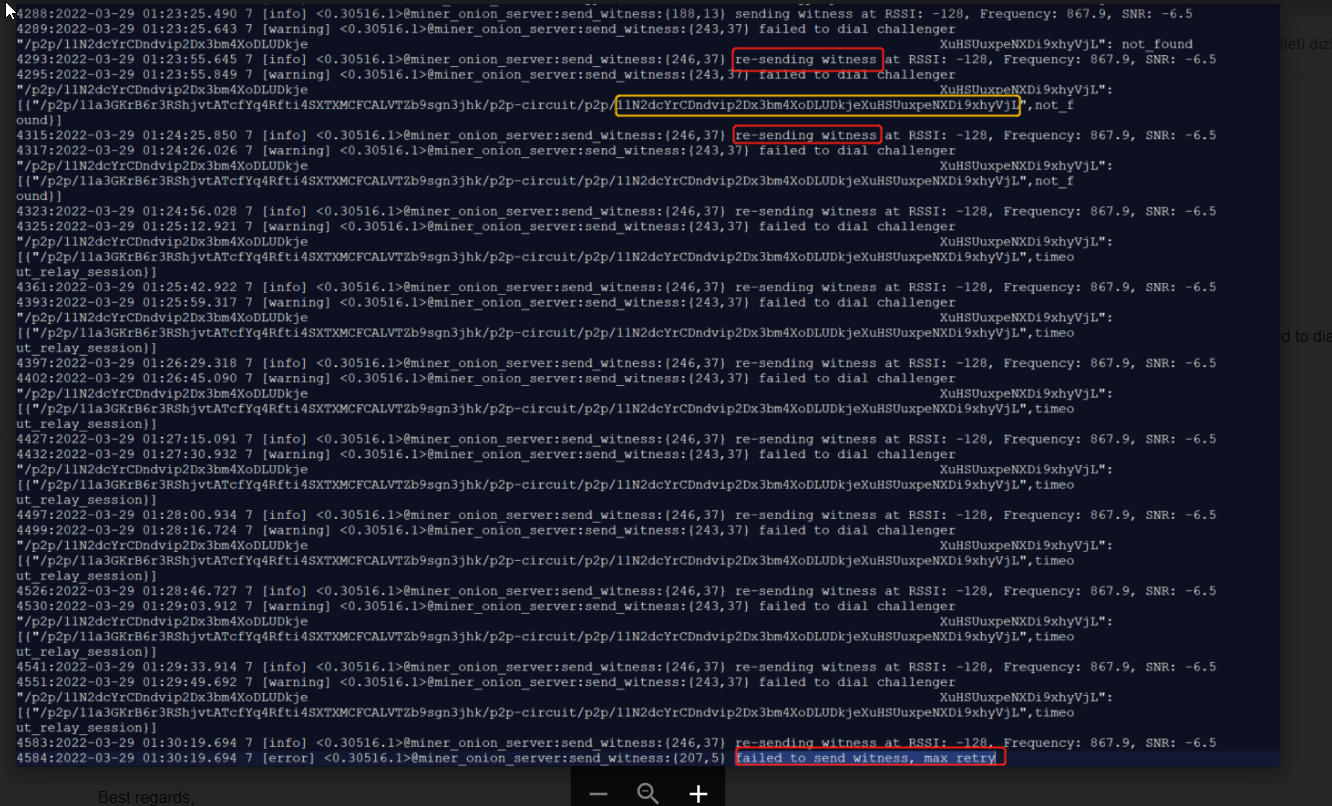Click log line 4325 timestamped 01:25:12.921
Screen dimensions: 1332x806
486,226
